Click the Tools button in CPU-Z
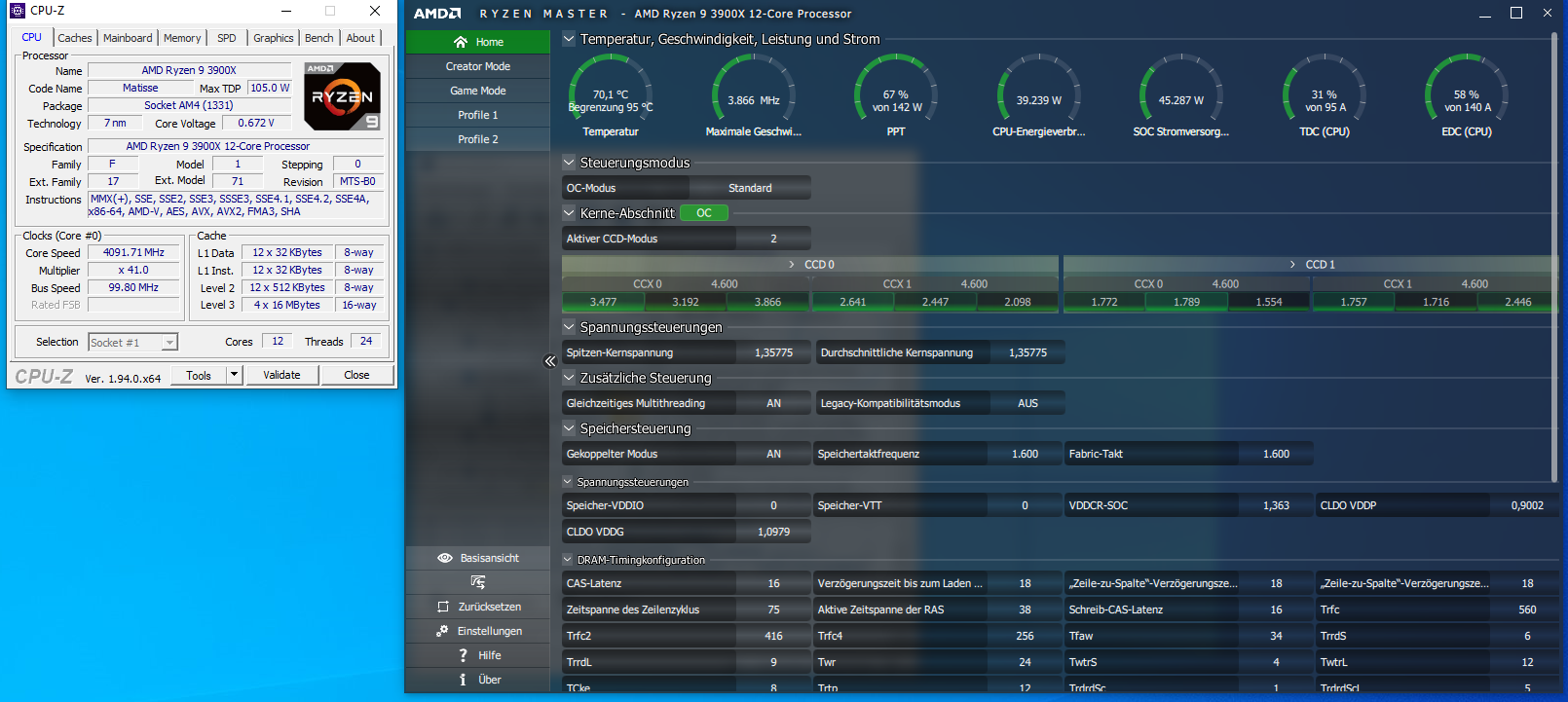Image resolution: width=1568 pixels, height=702 pixels. click(x=199, y=375)
